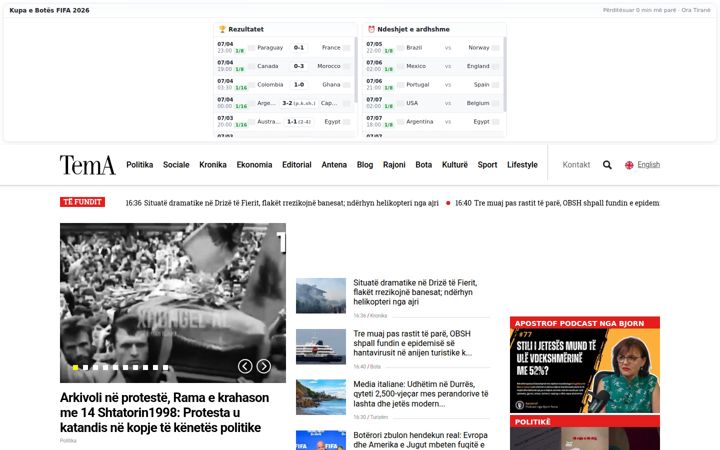Select the USA vs Belgium fixture
The width and height of the screenshot is (720, 450).
[x=433, y=103]
